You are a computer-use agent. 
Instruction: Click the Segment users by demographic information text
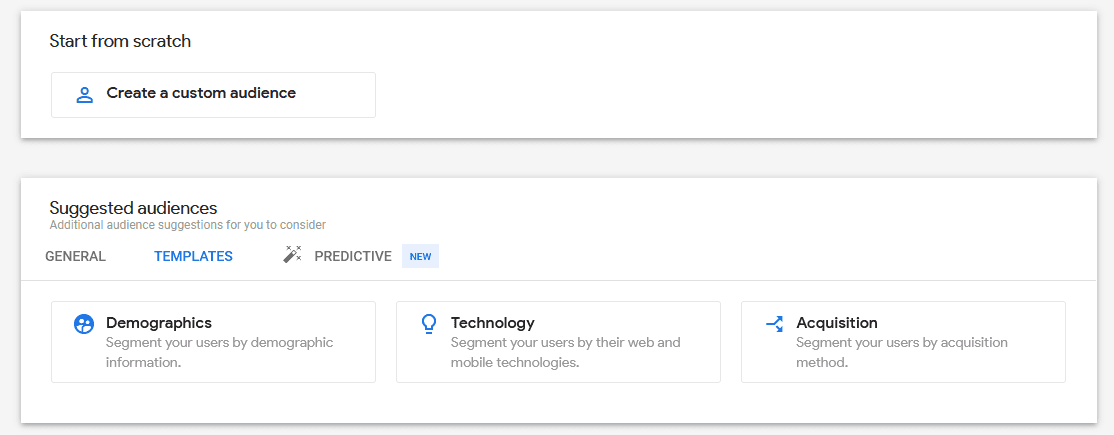click(220, 353)
